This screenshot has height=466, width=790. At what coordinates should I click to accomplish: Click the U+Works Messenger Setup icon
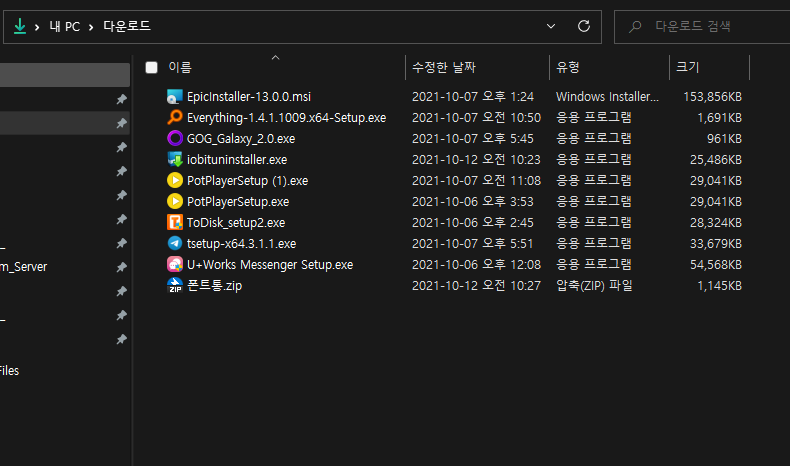[x=174, y=264]
